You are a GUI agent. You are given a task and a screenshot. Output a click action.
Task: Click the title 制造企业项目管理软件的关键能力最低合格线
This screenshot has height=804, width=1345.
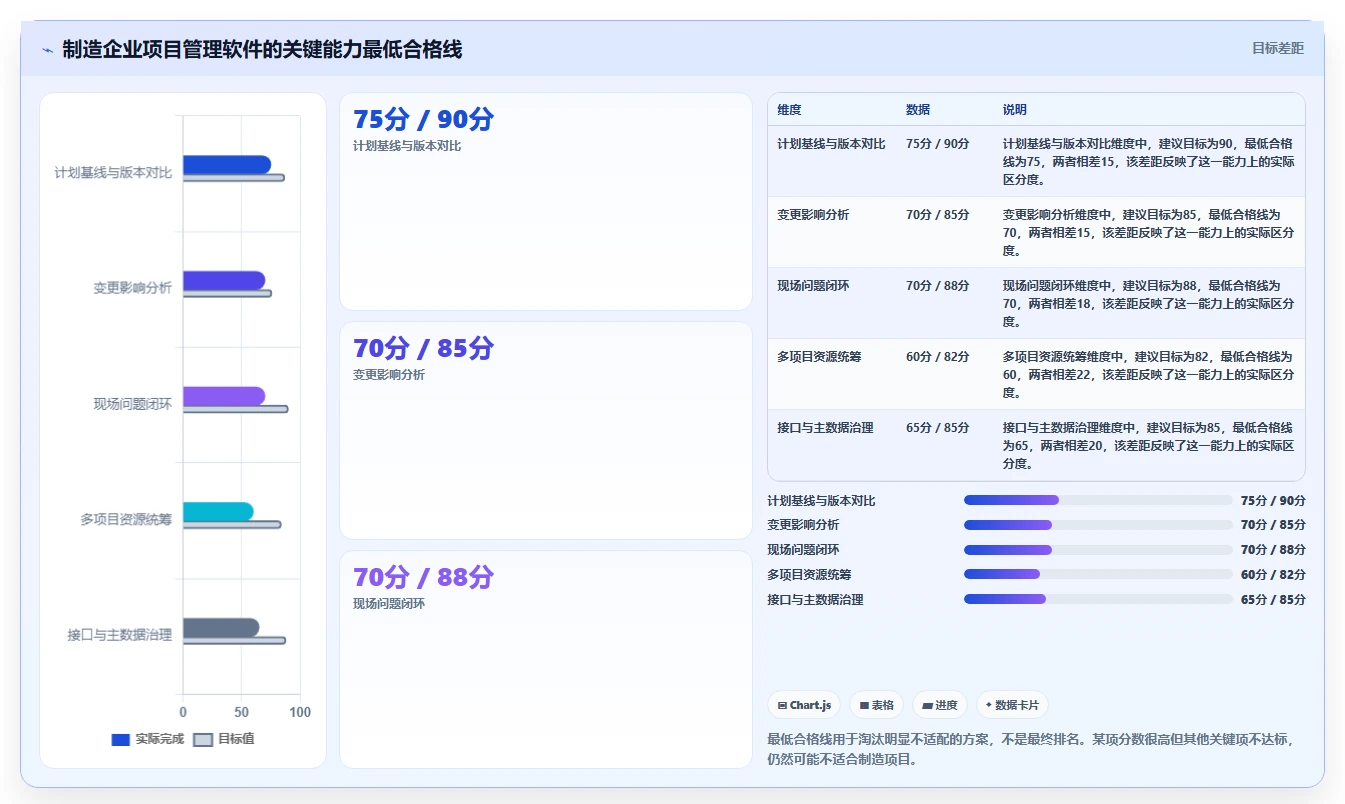[262, 49]
